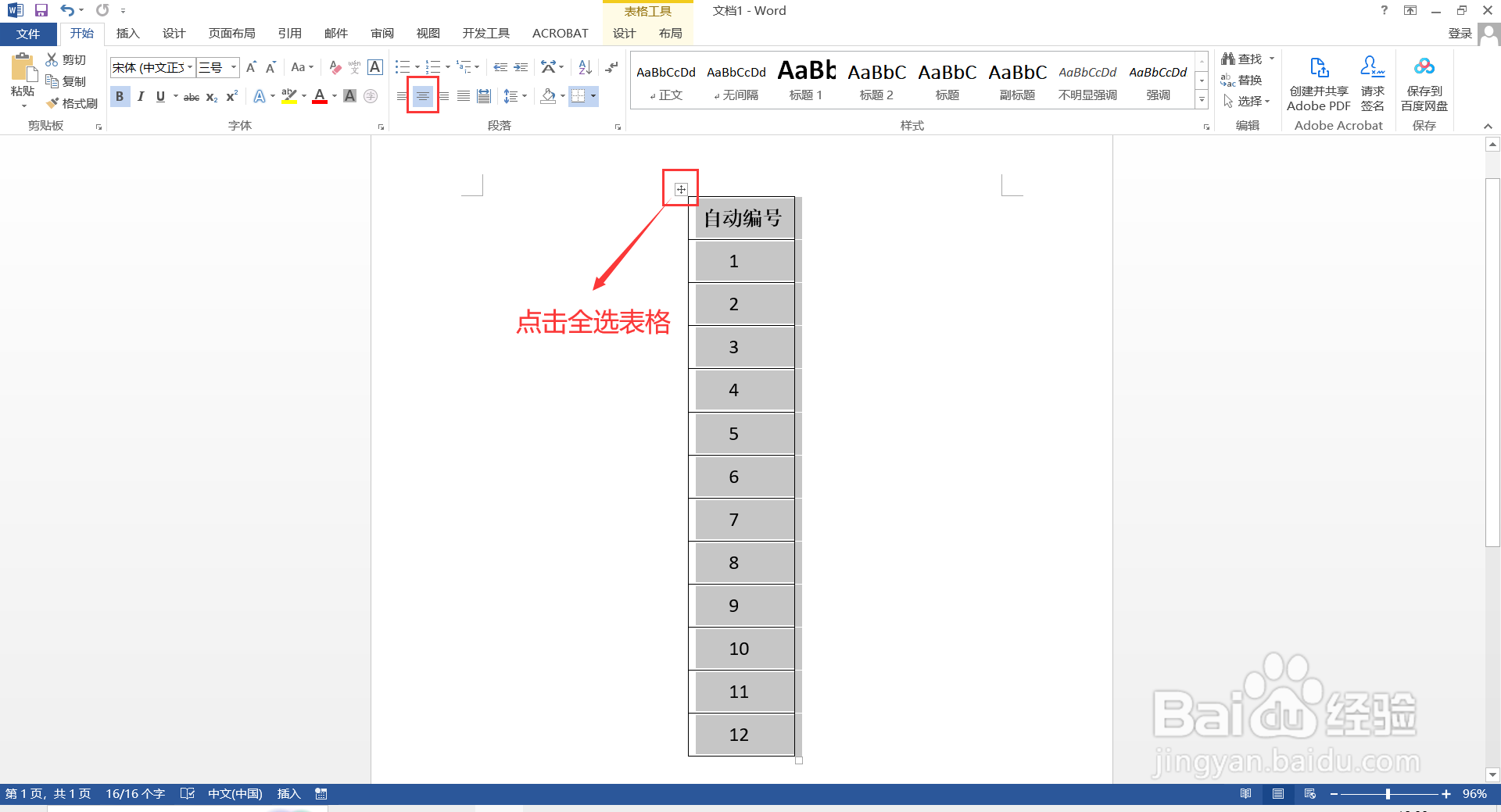Click the table select handle above 自动编号
The width and height of the screenshot is (1501, 812).
tap(680, 188)
